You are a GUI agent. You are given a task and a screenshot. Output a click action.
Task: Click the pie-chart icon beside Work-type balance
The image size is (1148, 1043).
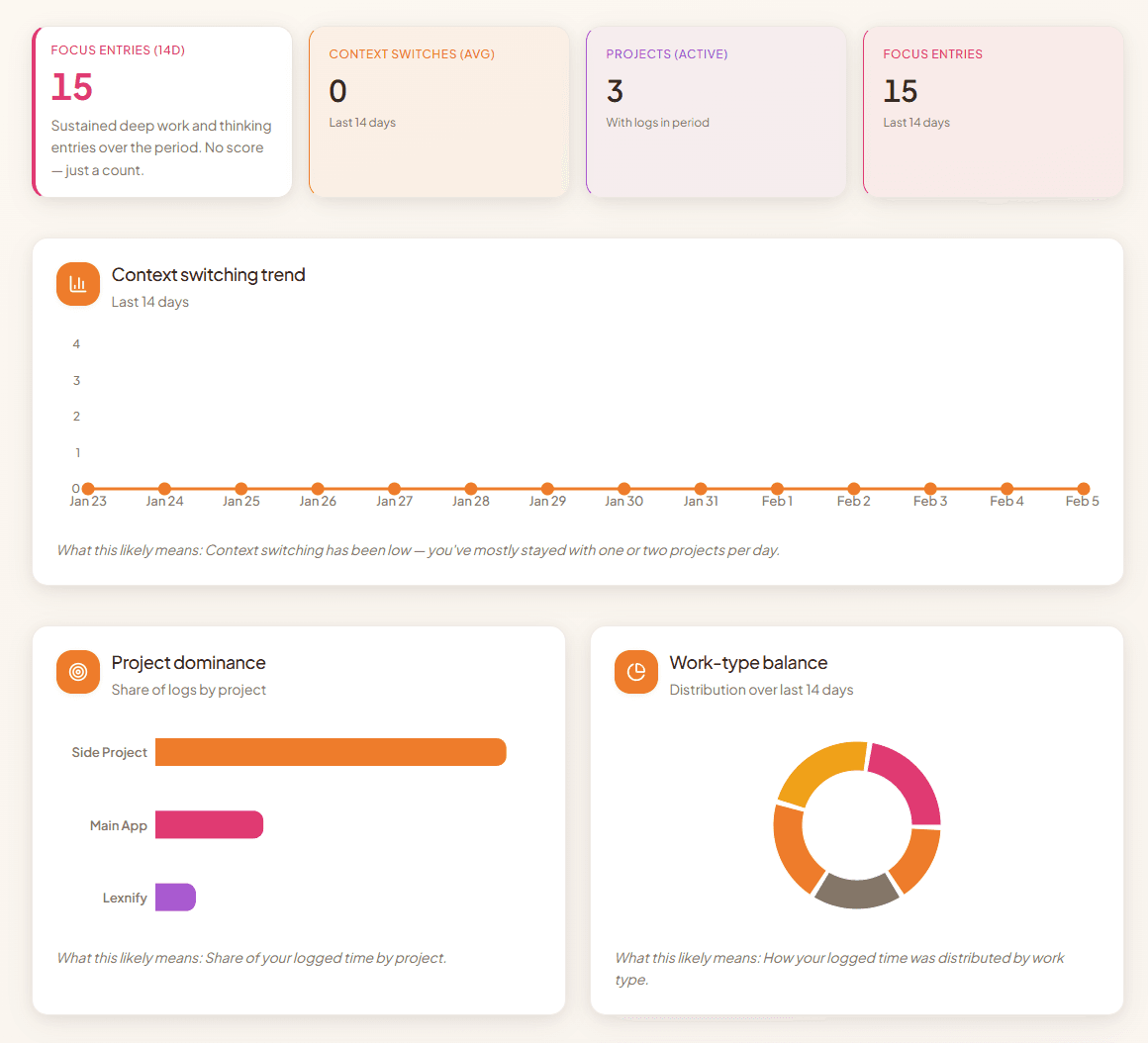click(x=635, y=671)
